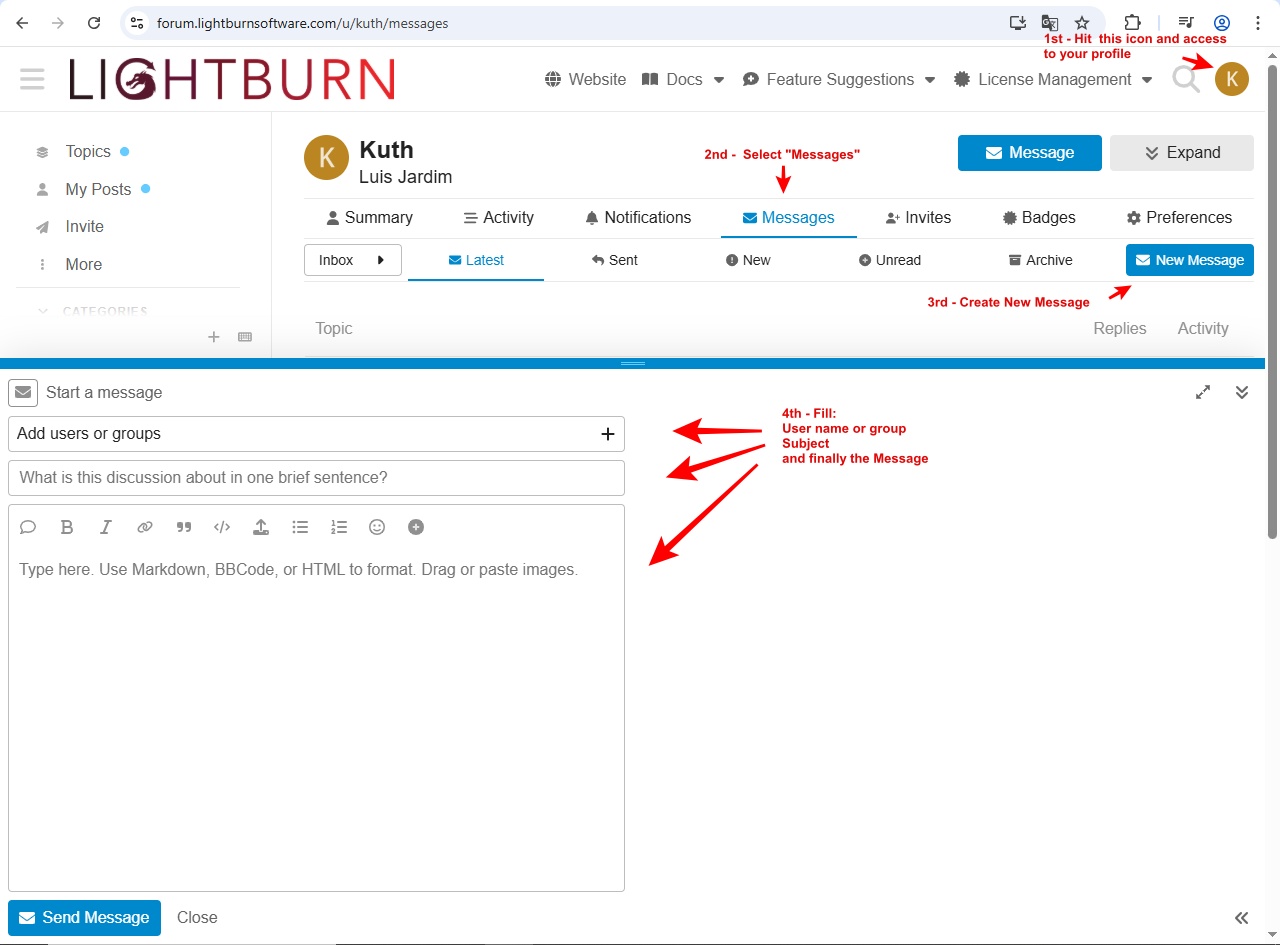Show Sent messages
Screen dimensions: 1280x945
tap(614, 260)
